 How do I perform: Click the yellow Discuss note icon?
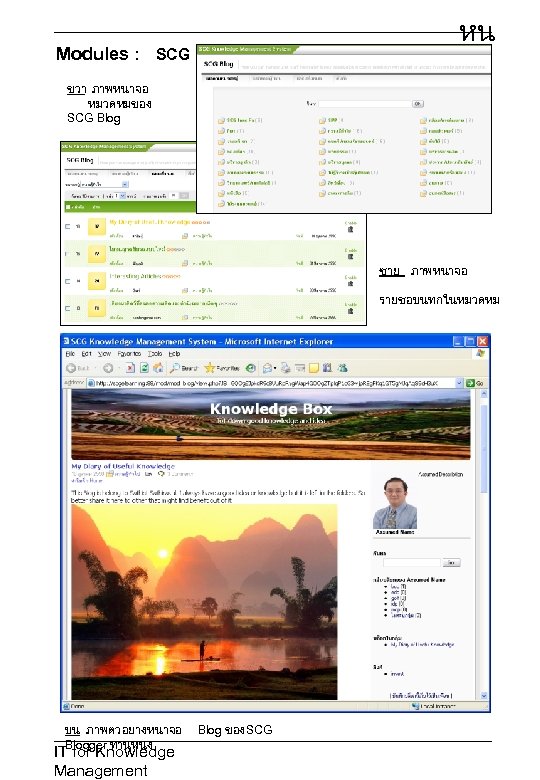[x=313, y=368]
